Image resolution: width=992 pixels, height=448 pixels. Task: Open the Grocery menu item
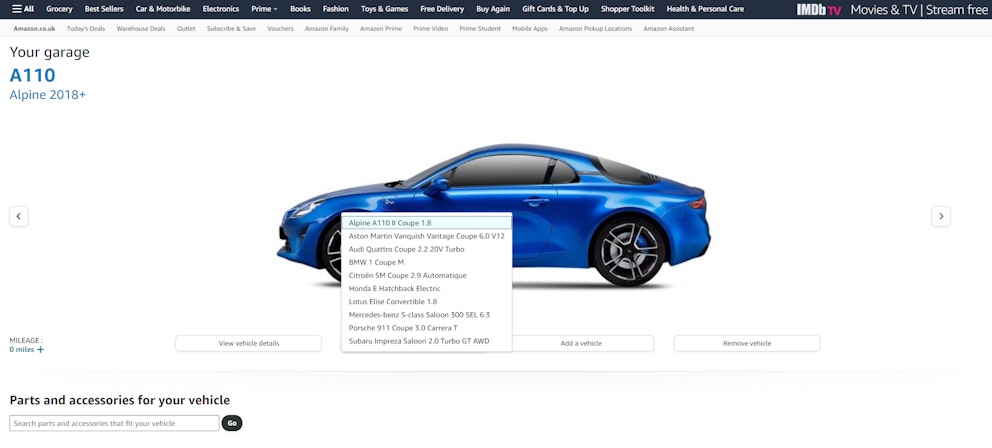point(59,9)
